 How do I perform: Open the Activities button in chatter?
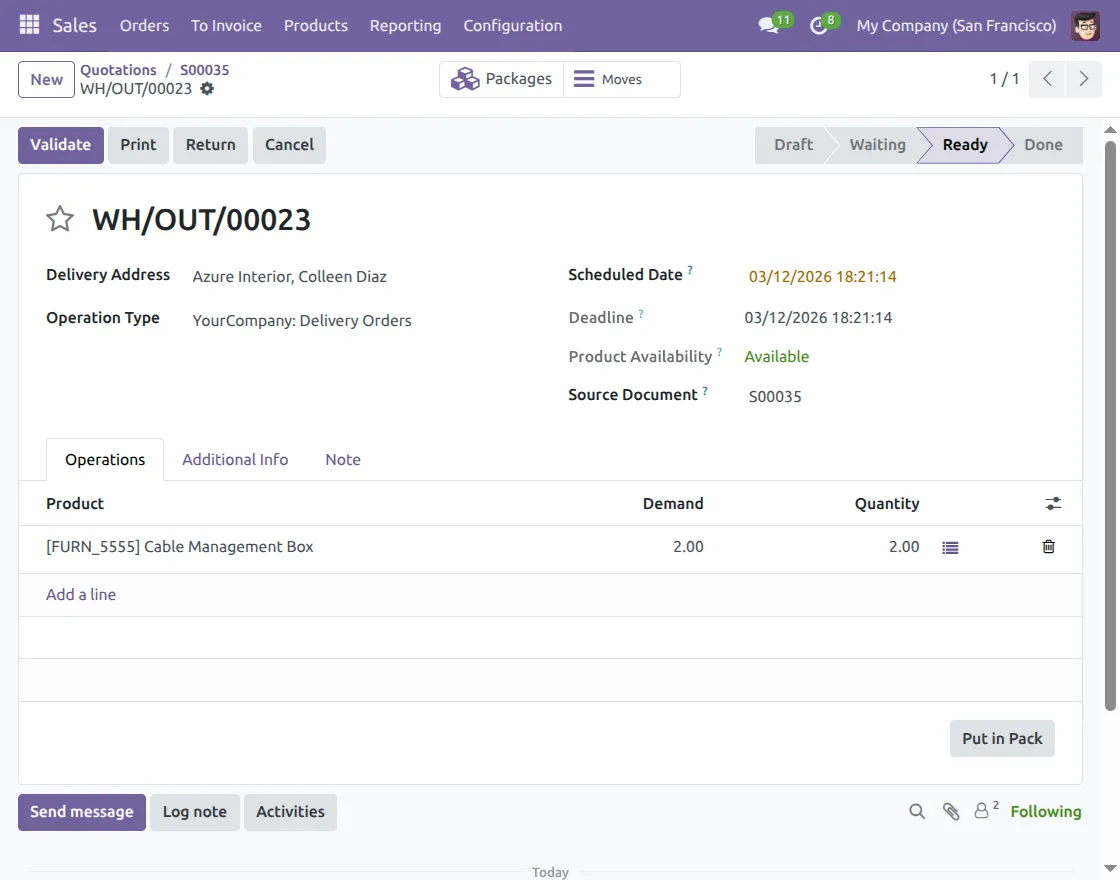(290, 812)
